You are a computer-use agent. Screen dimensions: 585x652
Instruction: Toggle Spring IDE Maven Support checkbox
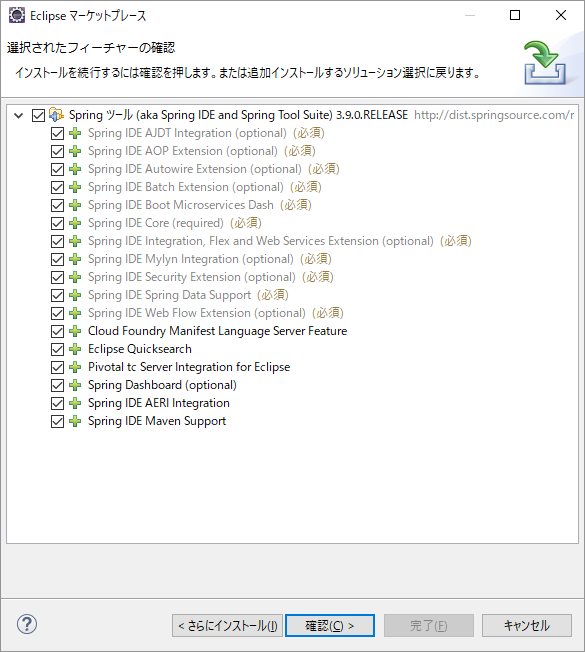[57, 421]
